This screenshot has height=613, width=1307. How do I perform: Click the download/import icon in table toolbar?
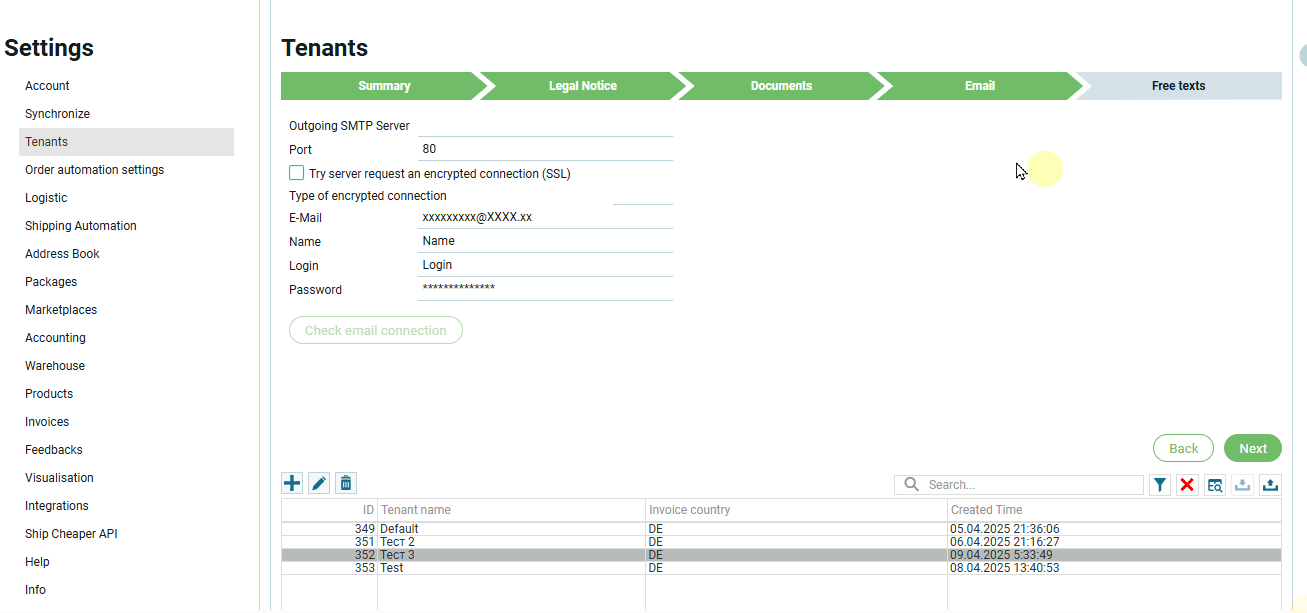tap(1242, 485)
